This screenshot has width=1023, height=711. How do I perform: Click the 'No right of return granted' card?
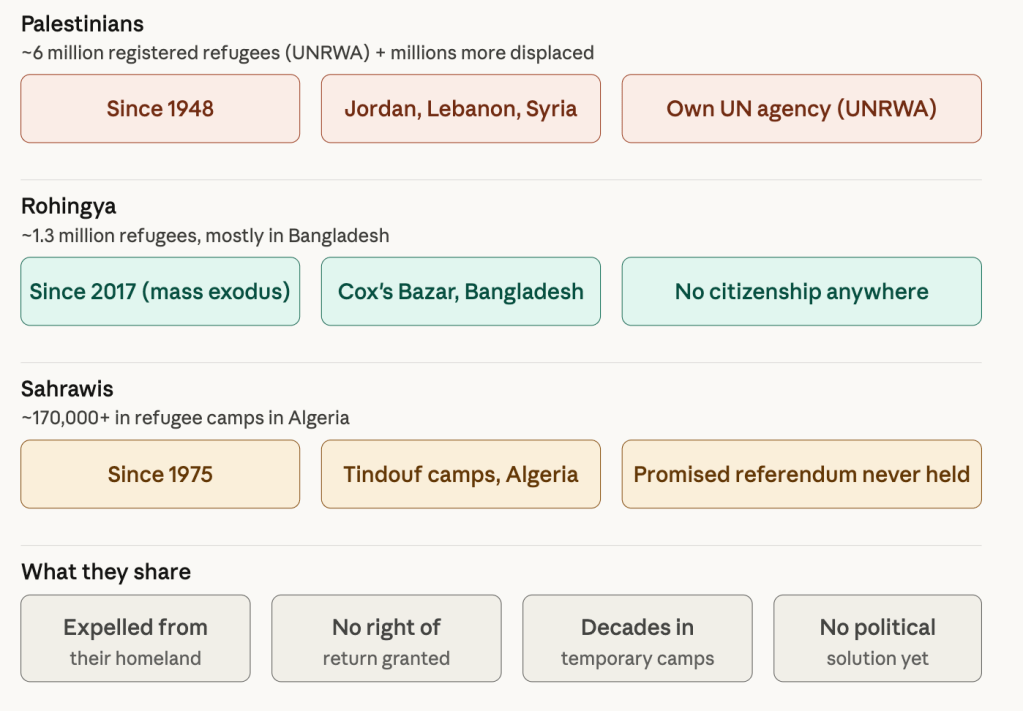point(386,639)
